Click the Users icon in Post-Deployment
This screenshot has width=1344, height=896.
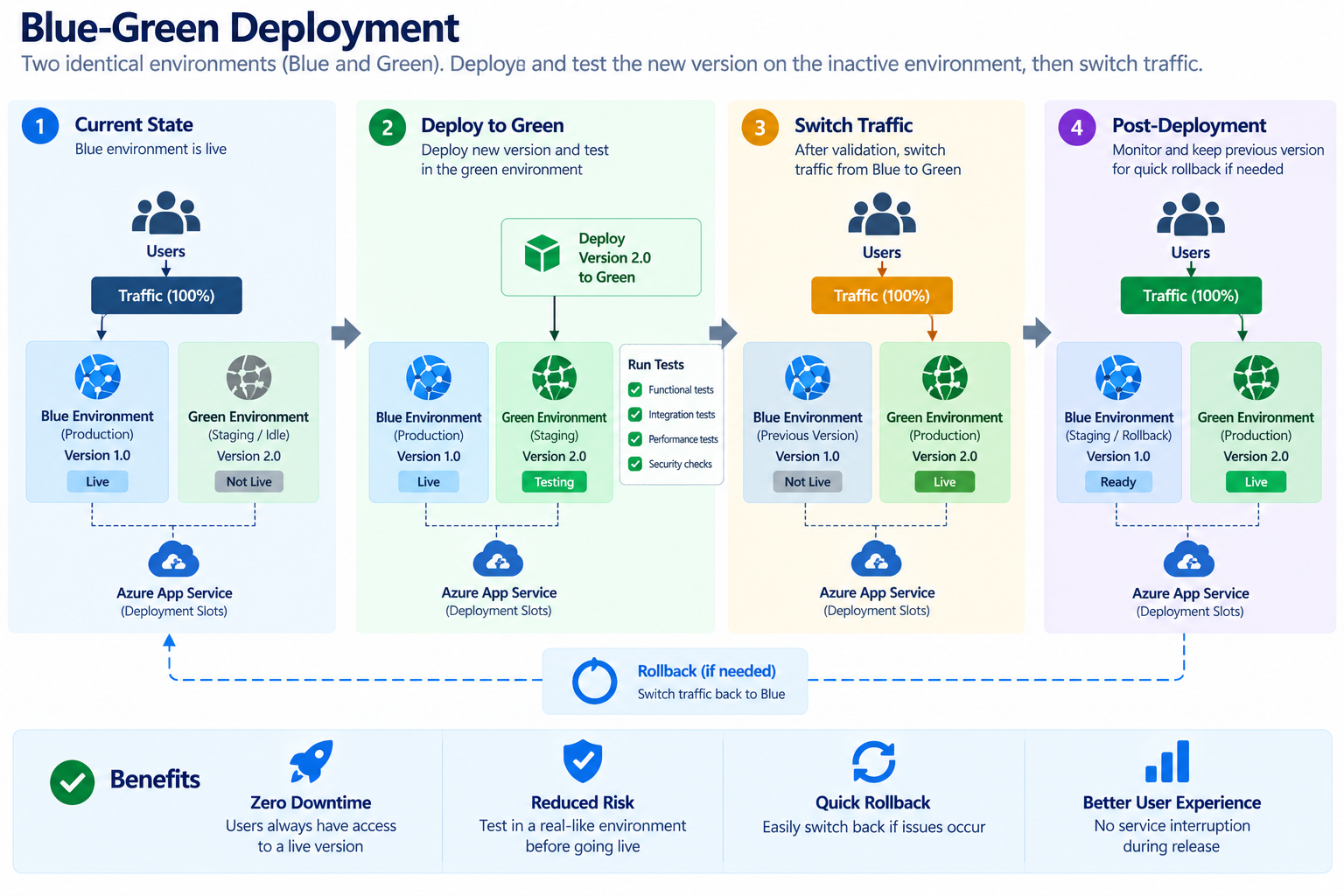(x=1191, y=214)
